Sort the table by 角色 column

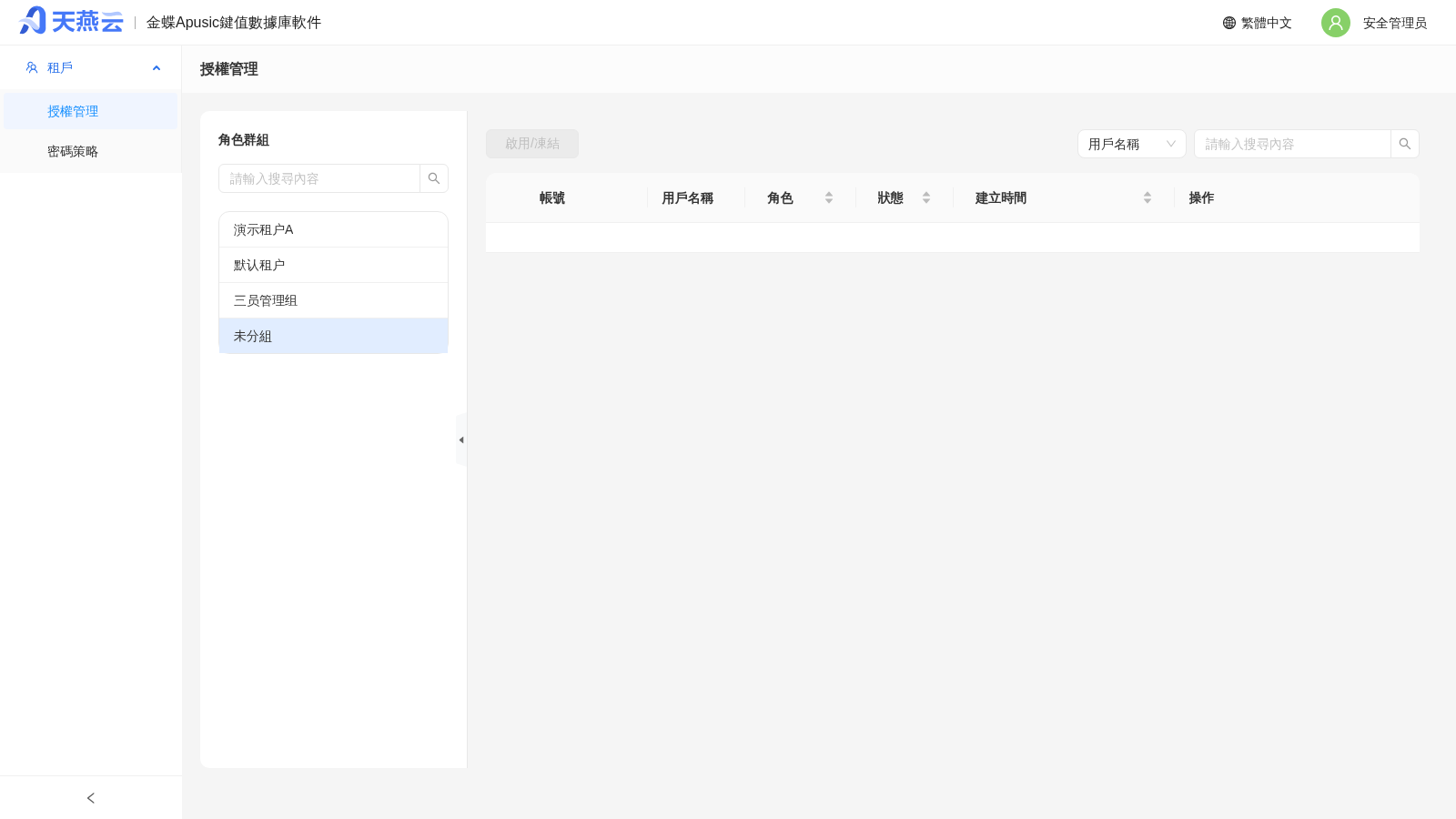tap(829, 197)
